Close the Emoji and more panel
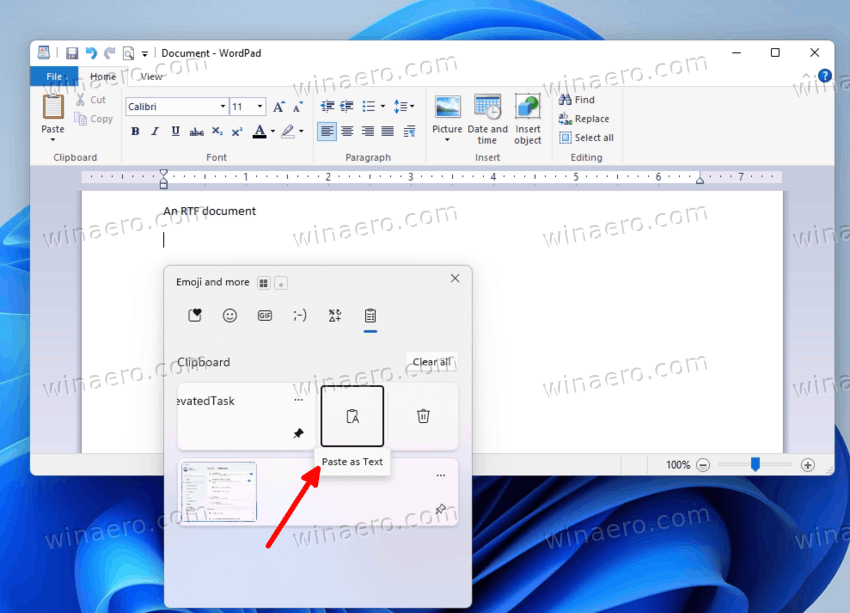Screen dimensions: 850x613 (455, 279)
